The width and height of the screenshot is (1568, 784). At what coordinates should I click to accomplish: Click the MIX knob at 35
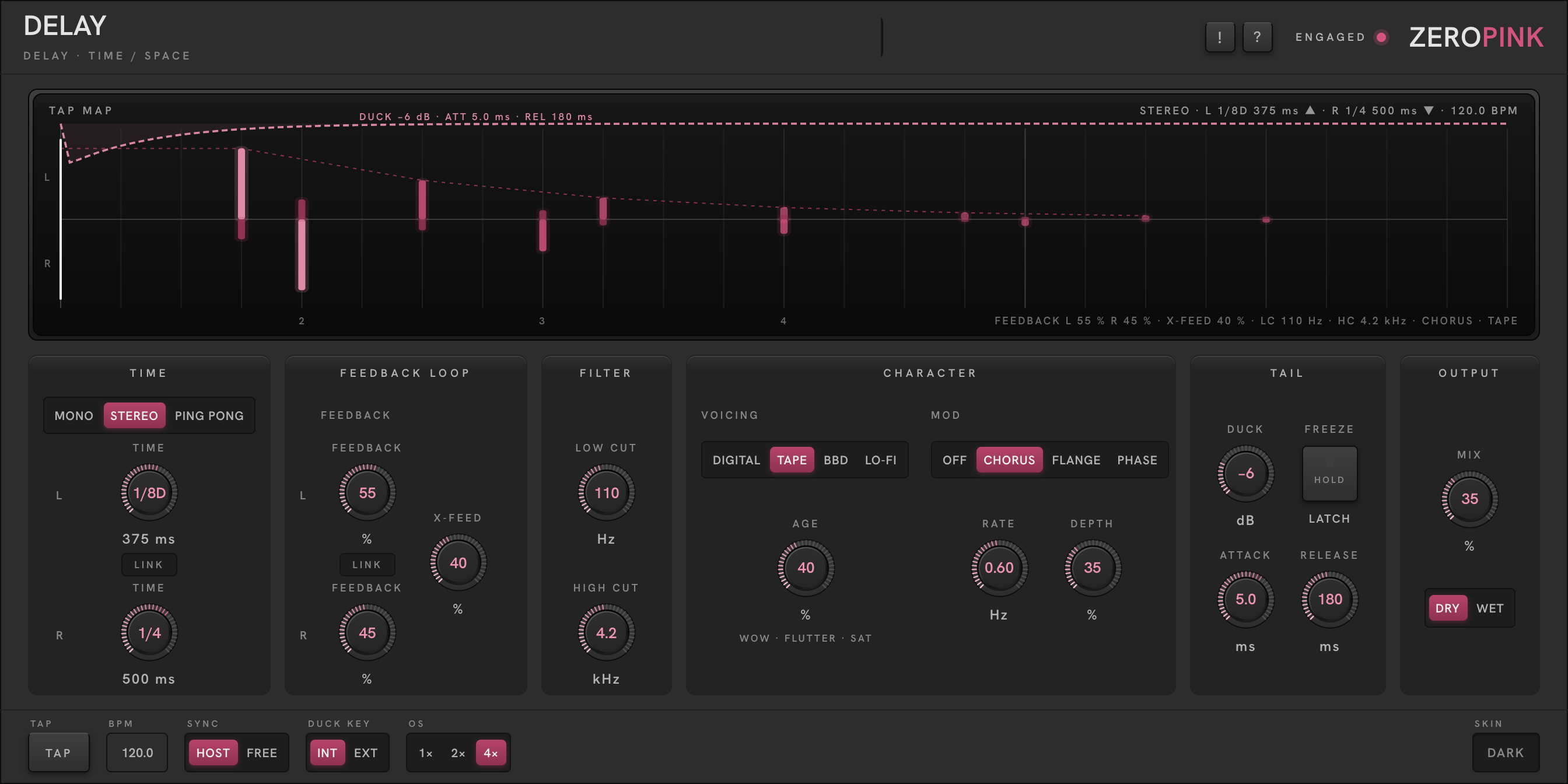[1470, 499]
